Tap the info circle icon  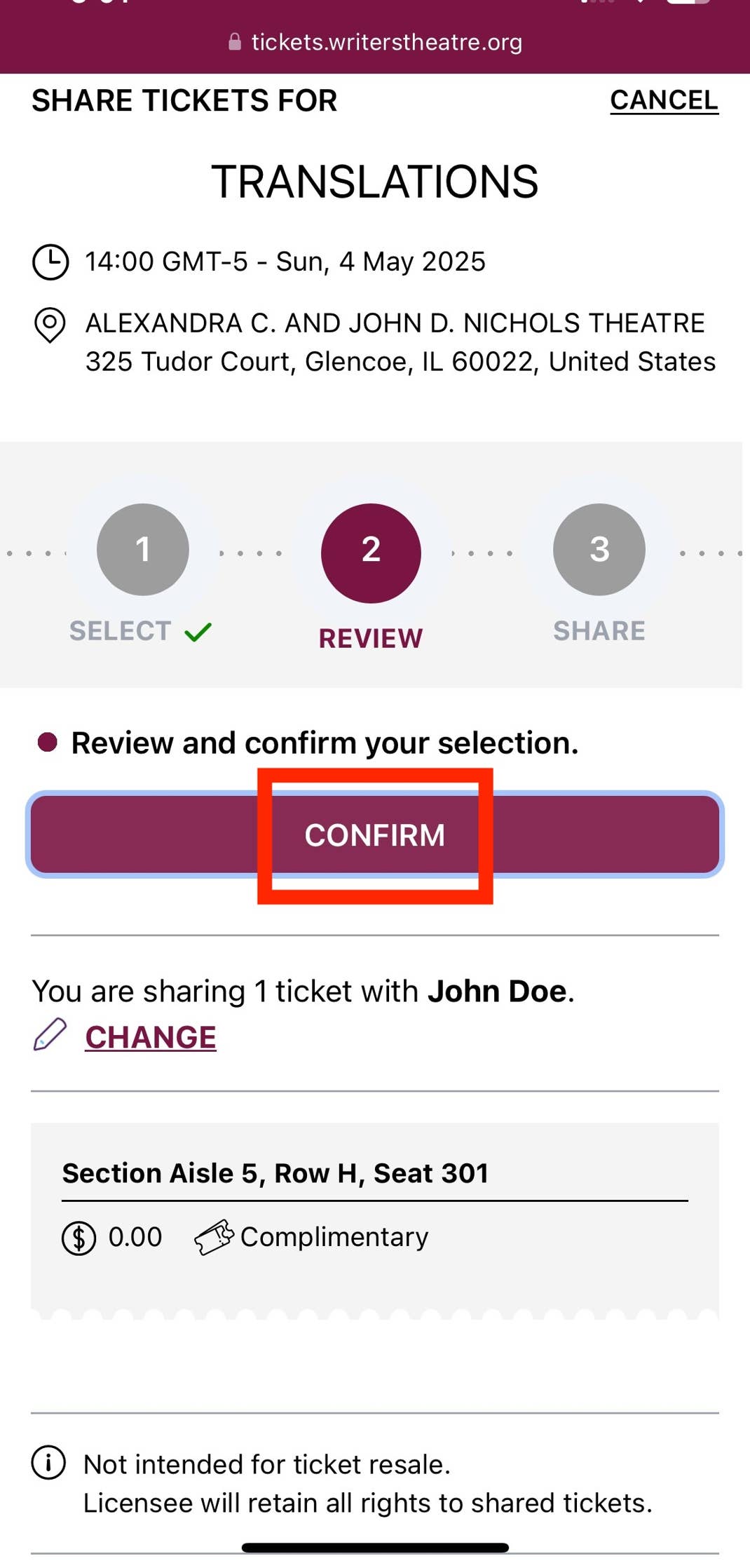coord(48,1463)
